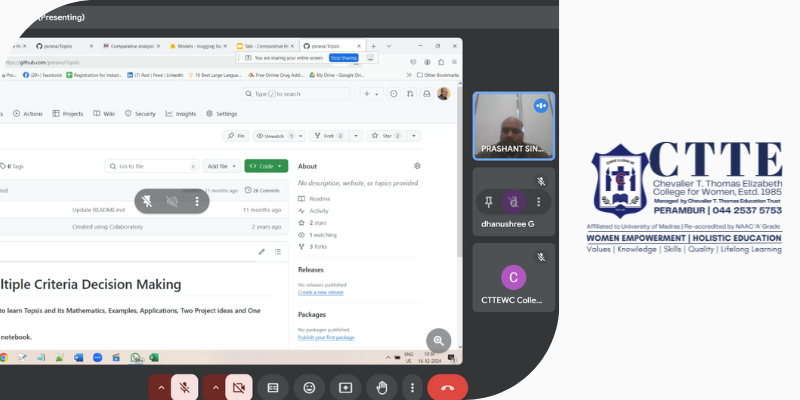Switch to Comparative Analysis browser tab

point(132,46)
